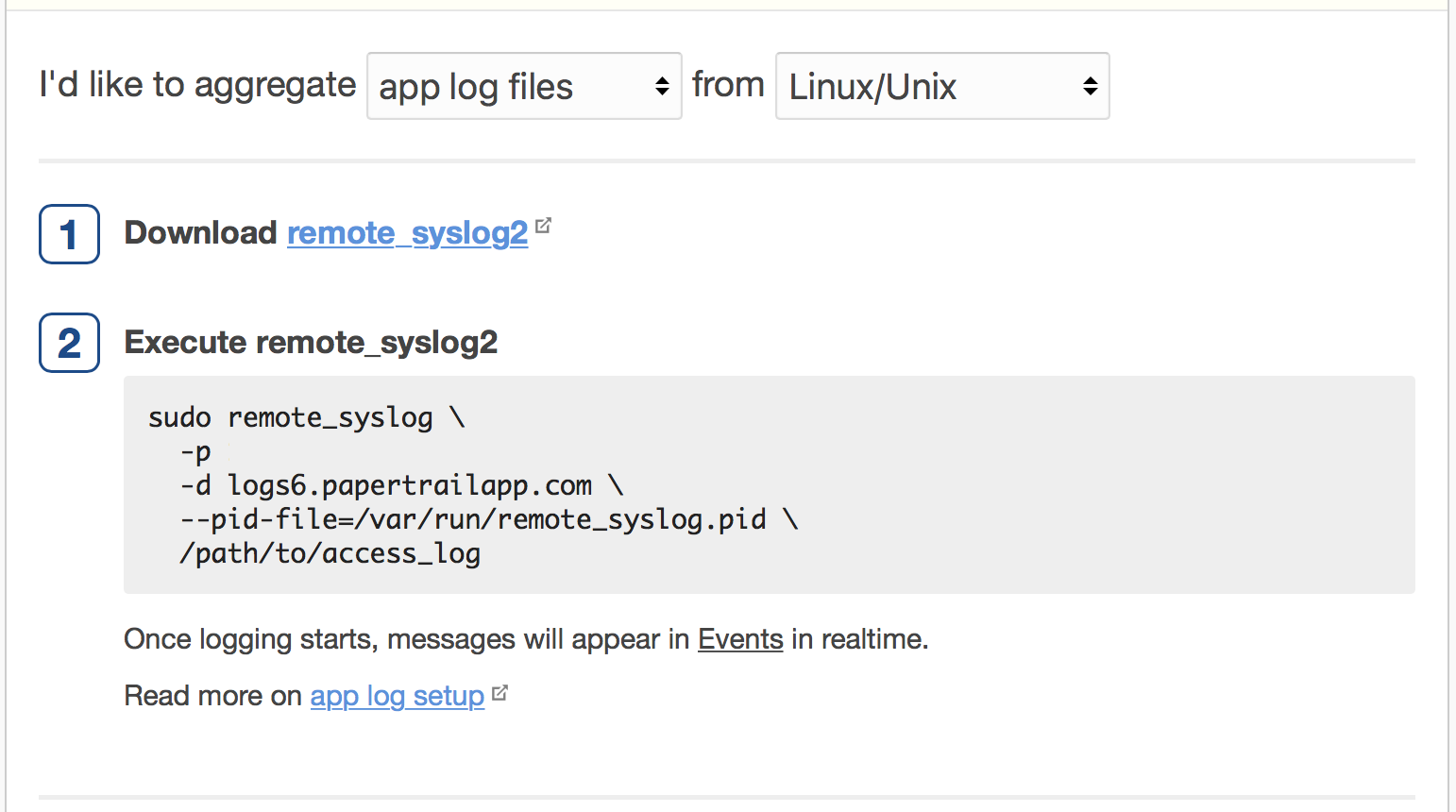Click the -p port flag line
Image resolution: width=1456 pixels, height=812 pixels.
coord(195,451)
